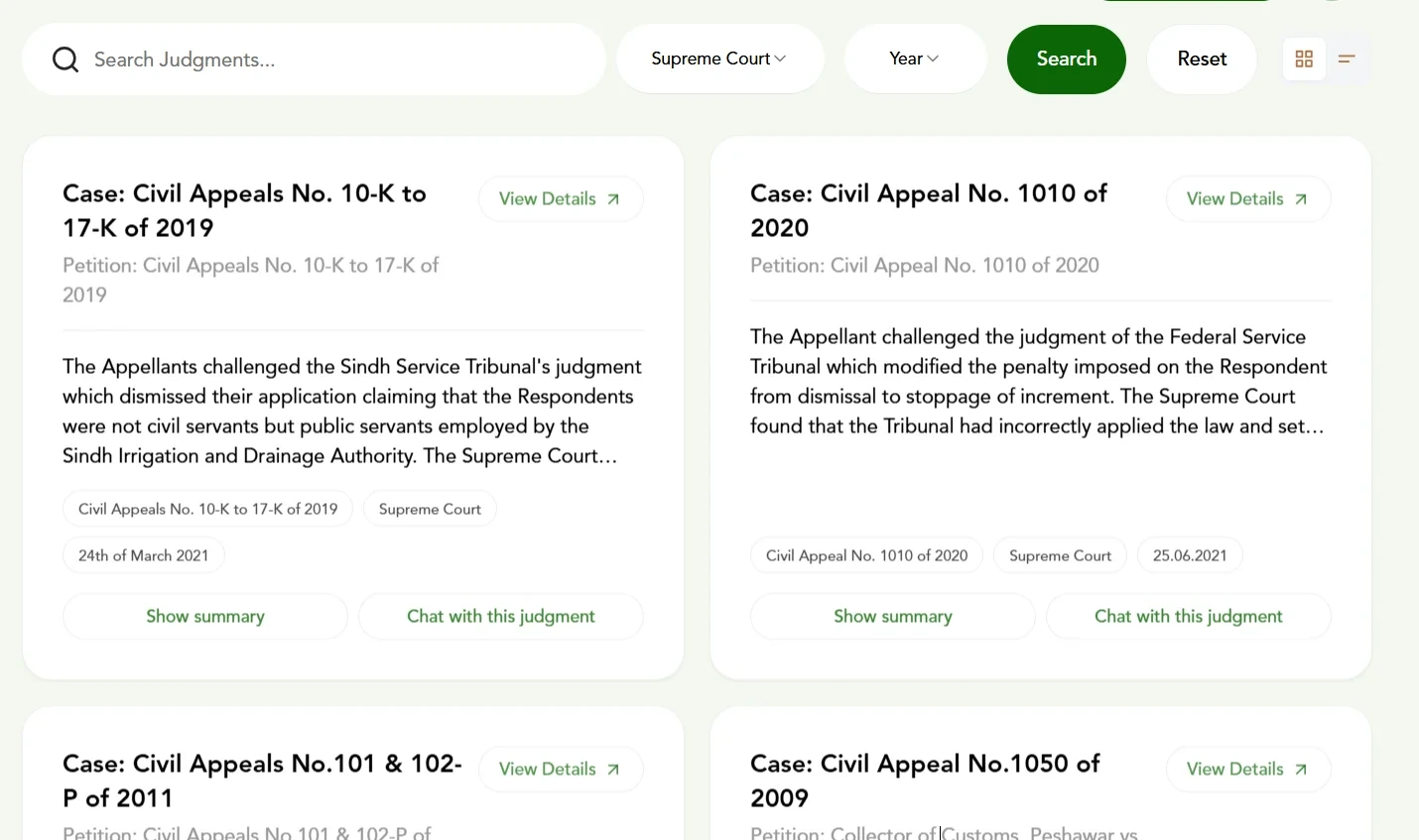Switch to list view layout

[x=1347, y=60]
